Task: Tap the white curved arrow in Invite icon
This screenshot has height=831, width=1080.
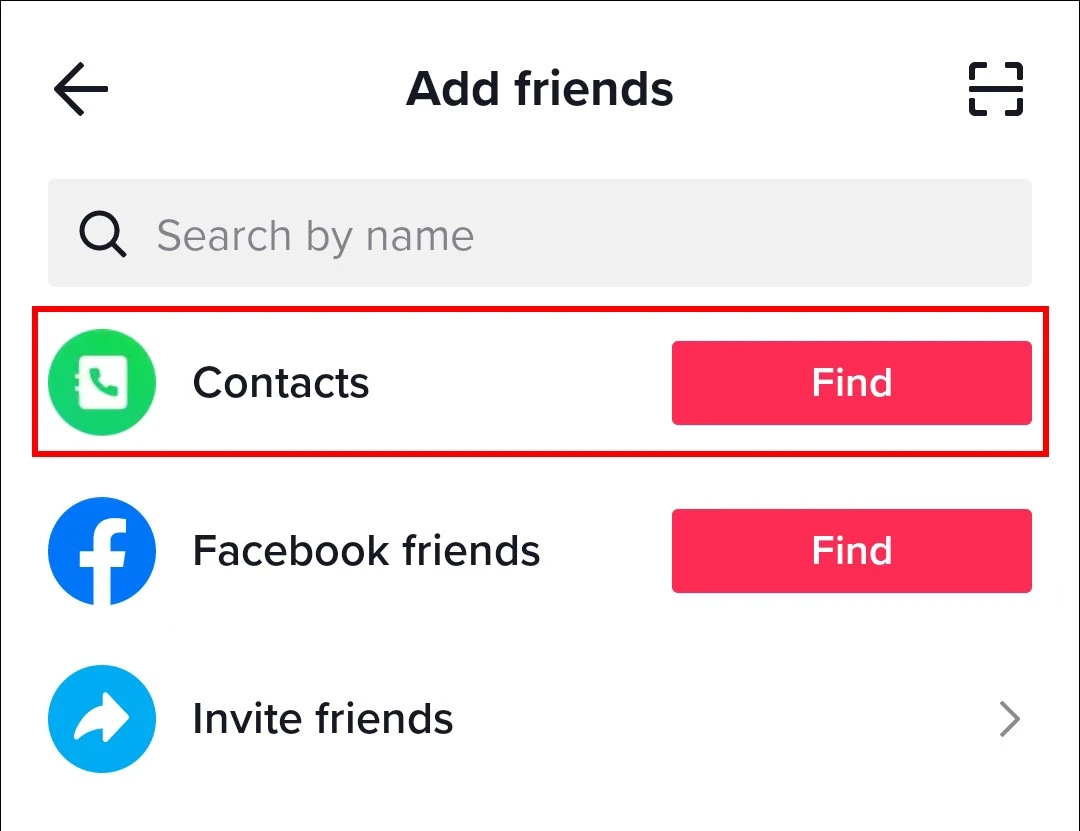Action: click(x=103, y=718)
